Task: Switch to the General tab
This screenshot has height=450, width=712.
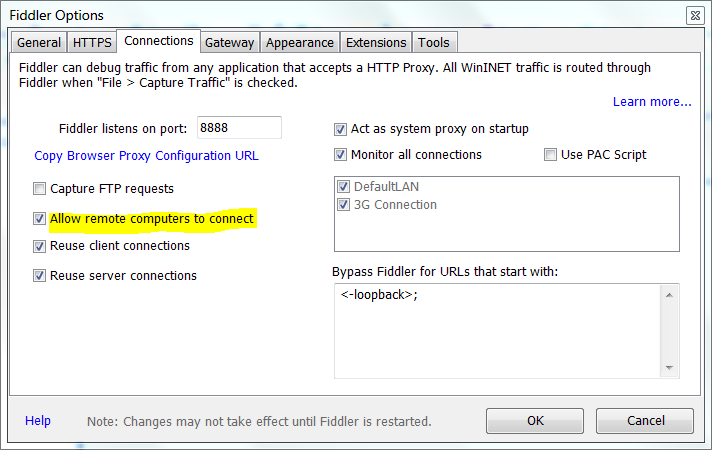Action: pyautogui.click(x=39, y=42)
